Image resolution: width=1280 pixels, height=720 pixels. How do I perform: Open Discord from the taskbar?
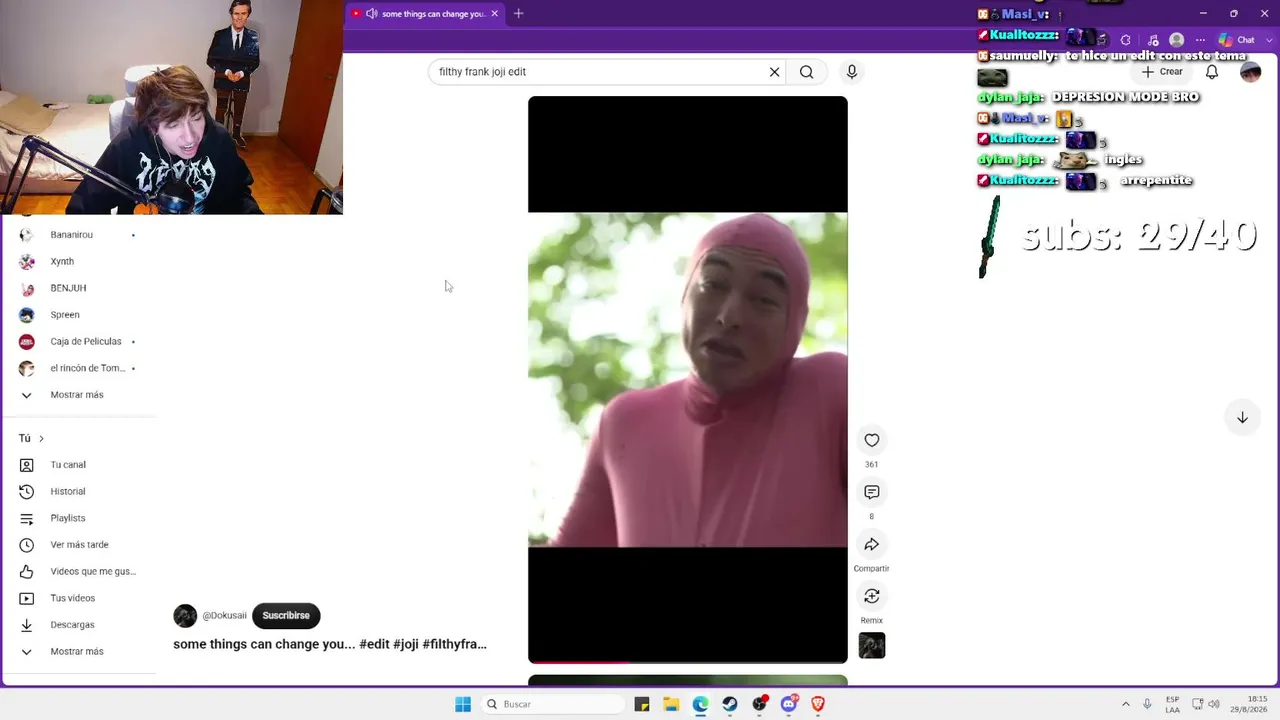tap(789, 704)
